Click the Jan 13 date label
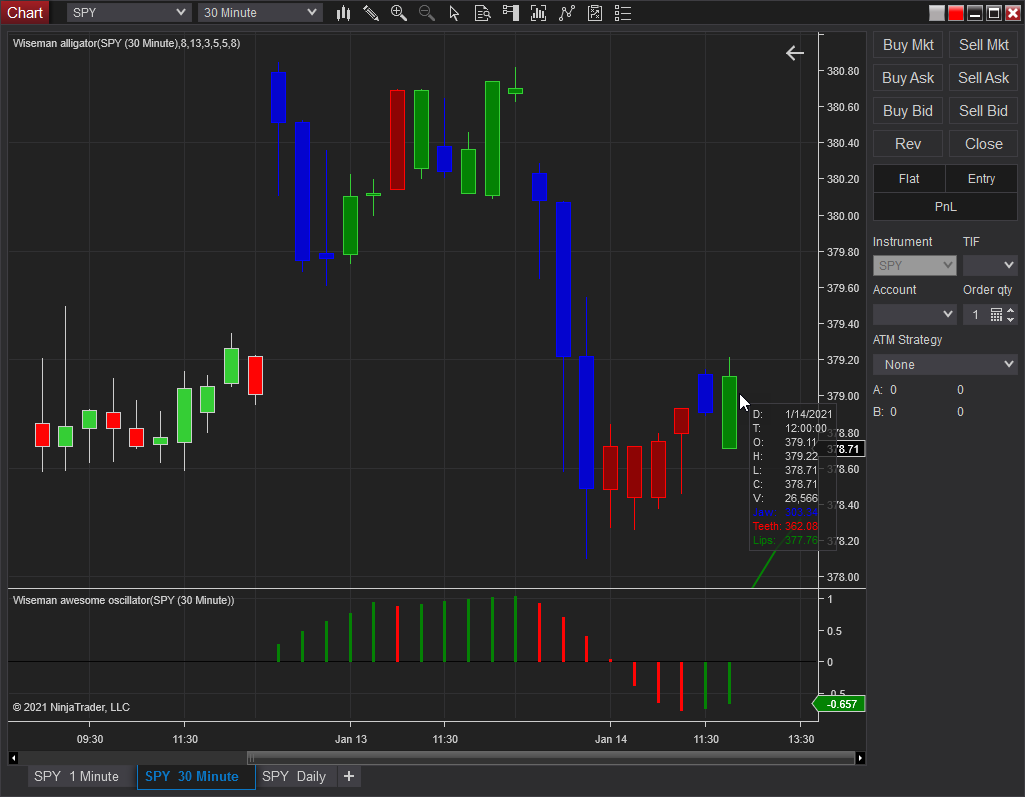Viewport: 1025px width, 797px height. click(x=351, y=739)
